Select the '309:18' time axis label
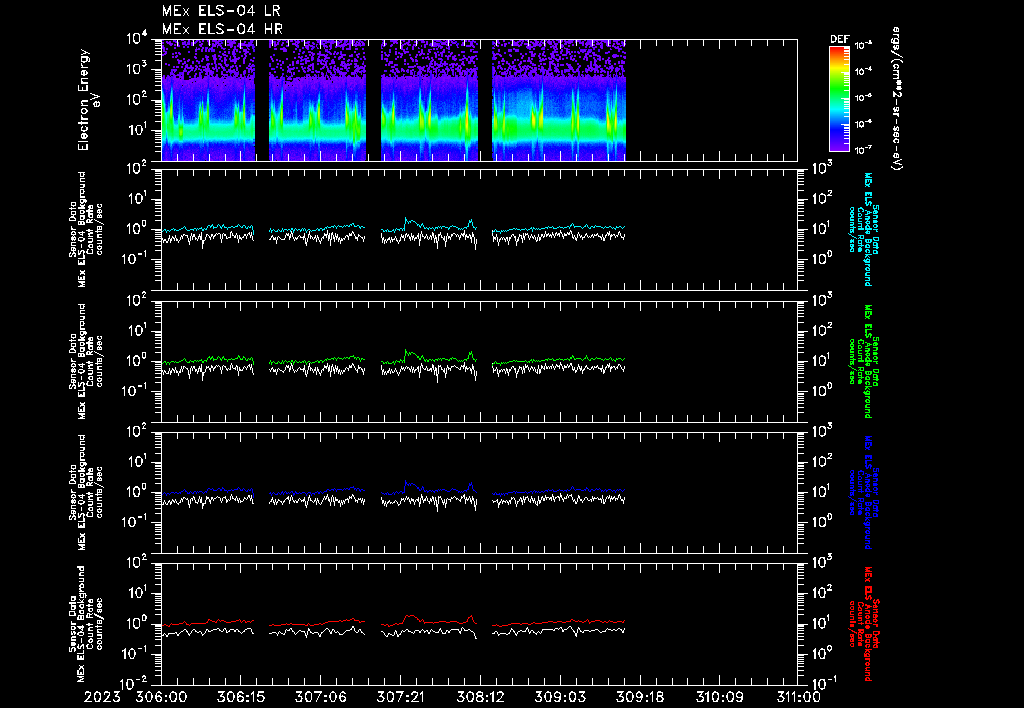This screenshot has width=1024, height=708. click(639, 697)
